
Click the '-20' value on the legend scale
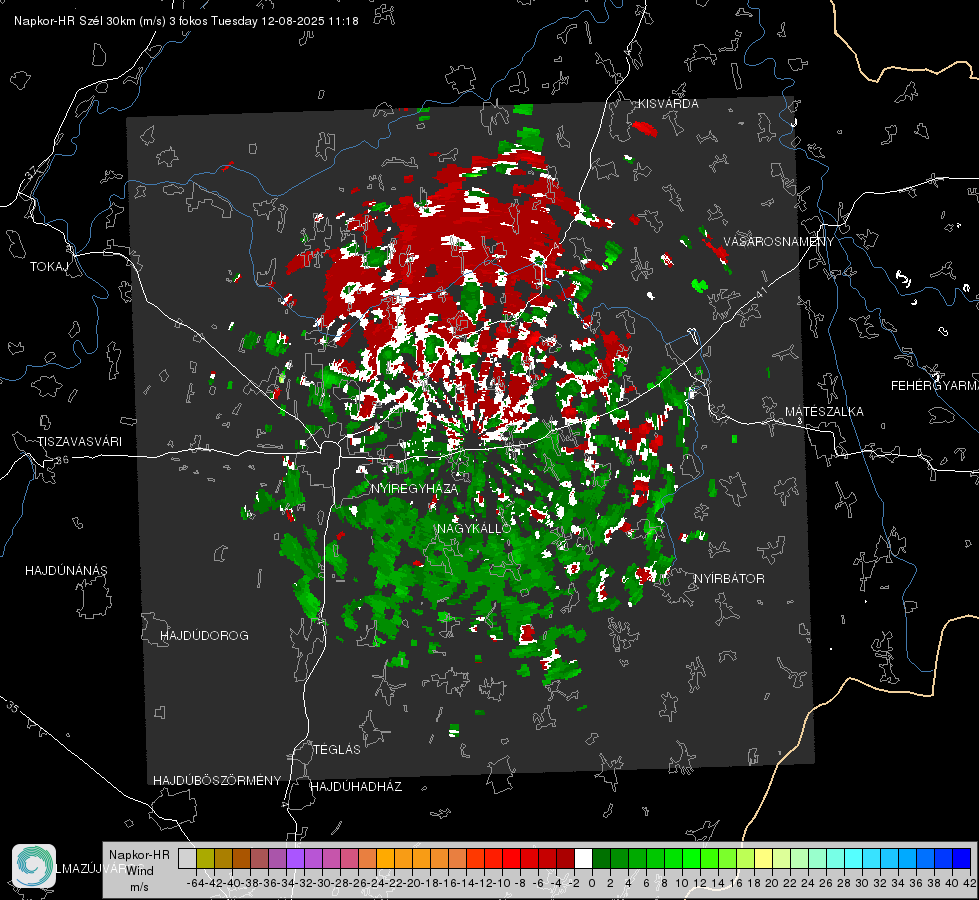pos(411,883)
